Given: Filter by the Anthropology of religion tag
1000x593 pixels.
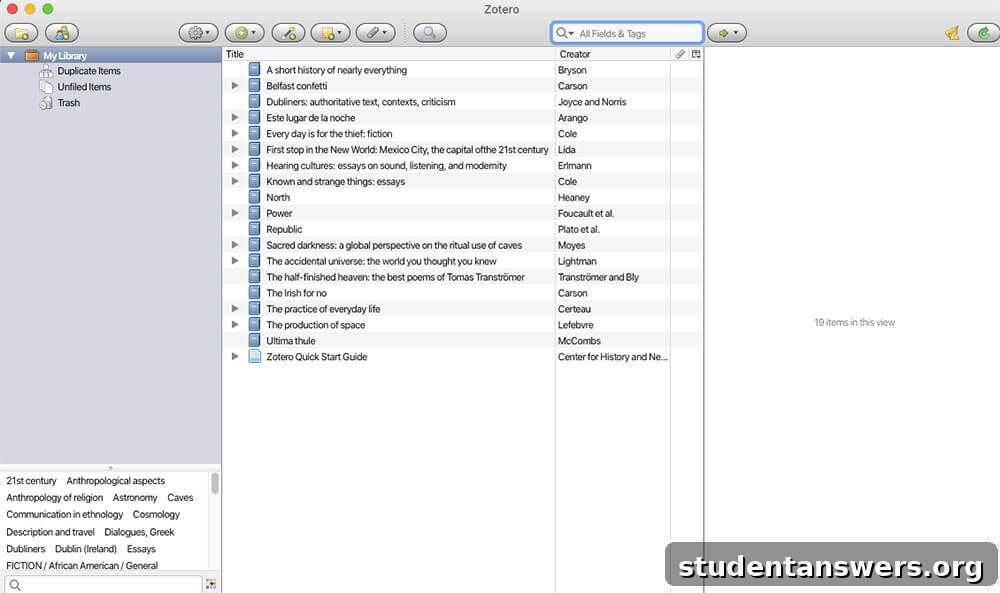Looking at the screenshot, I should click(x=54, y=497).
